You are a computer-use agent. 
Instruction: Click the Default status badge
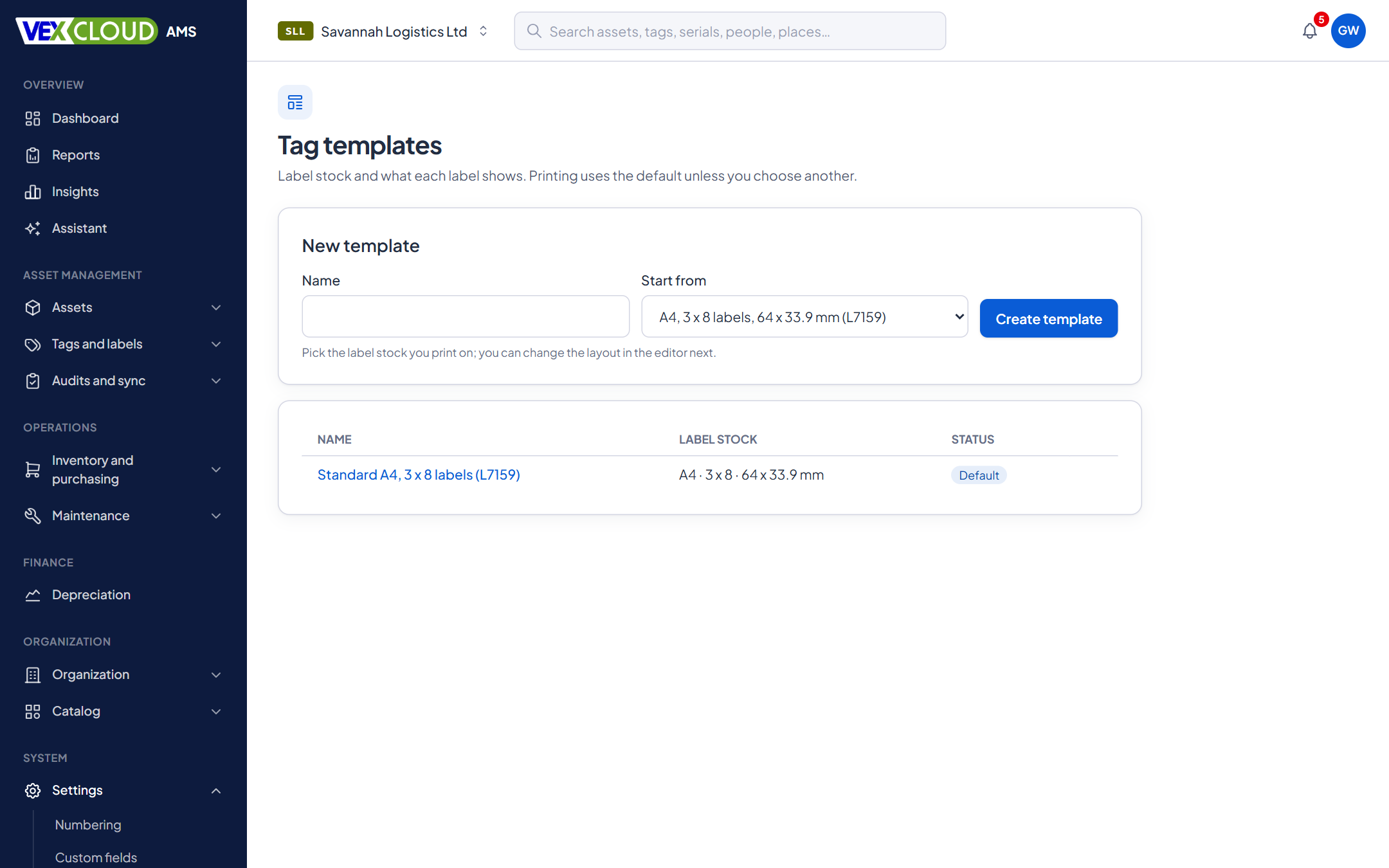(979, 475)
